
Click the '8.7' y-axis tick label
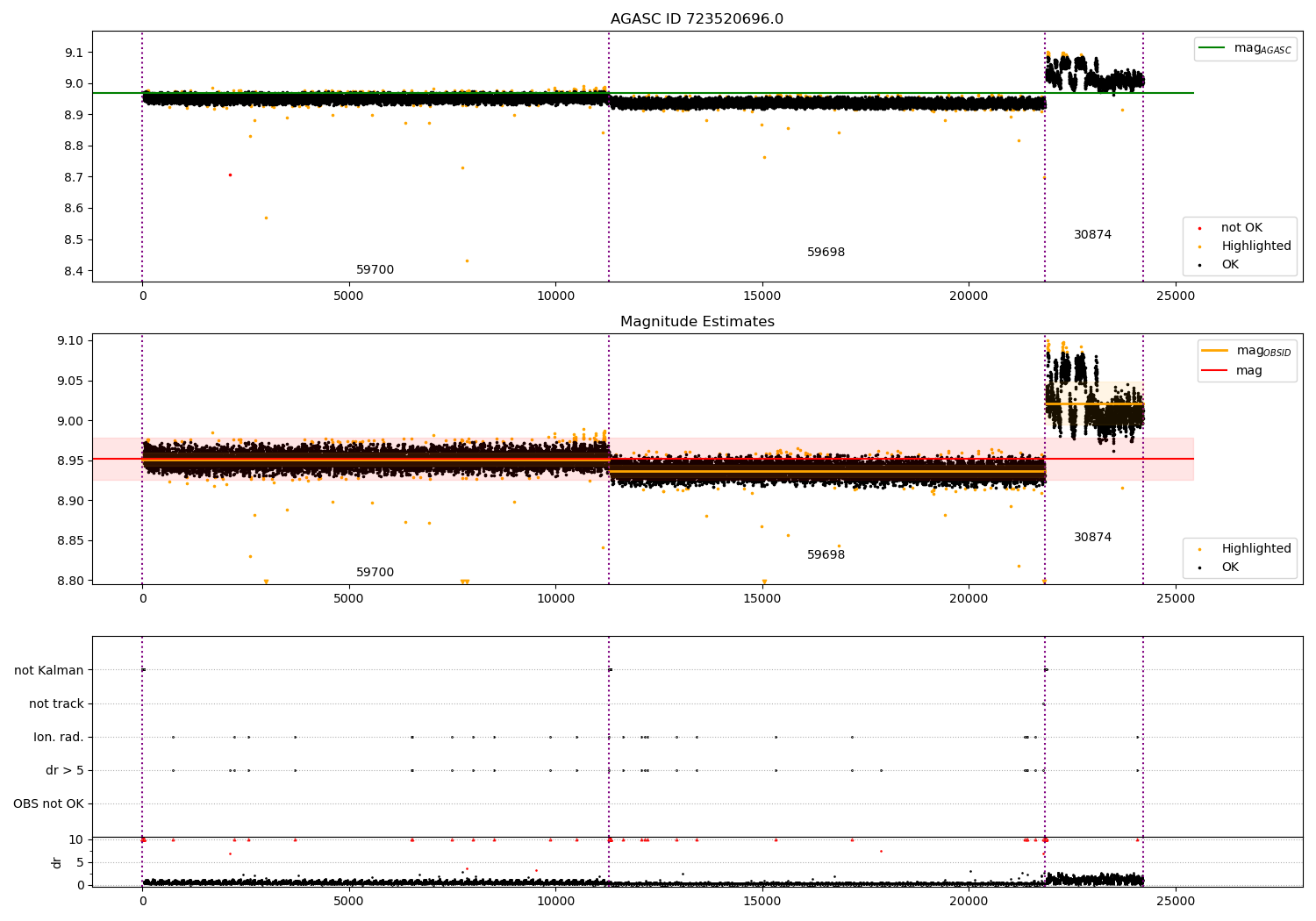click(x=74, y=177)
